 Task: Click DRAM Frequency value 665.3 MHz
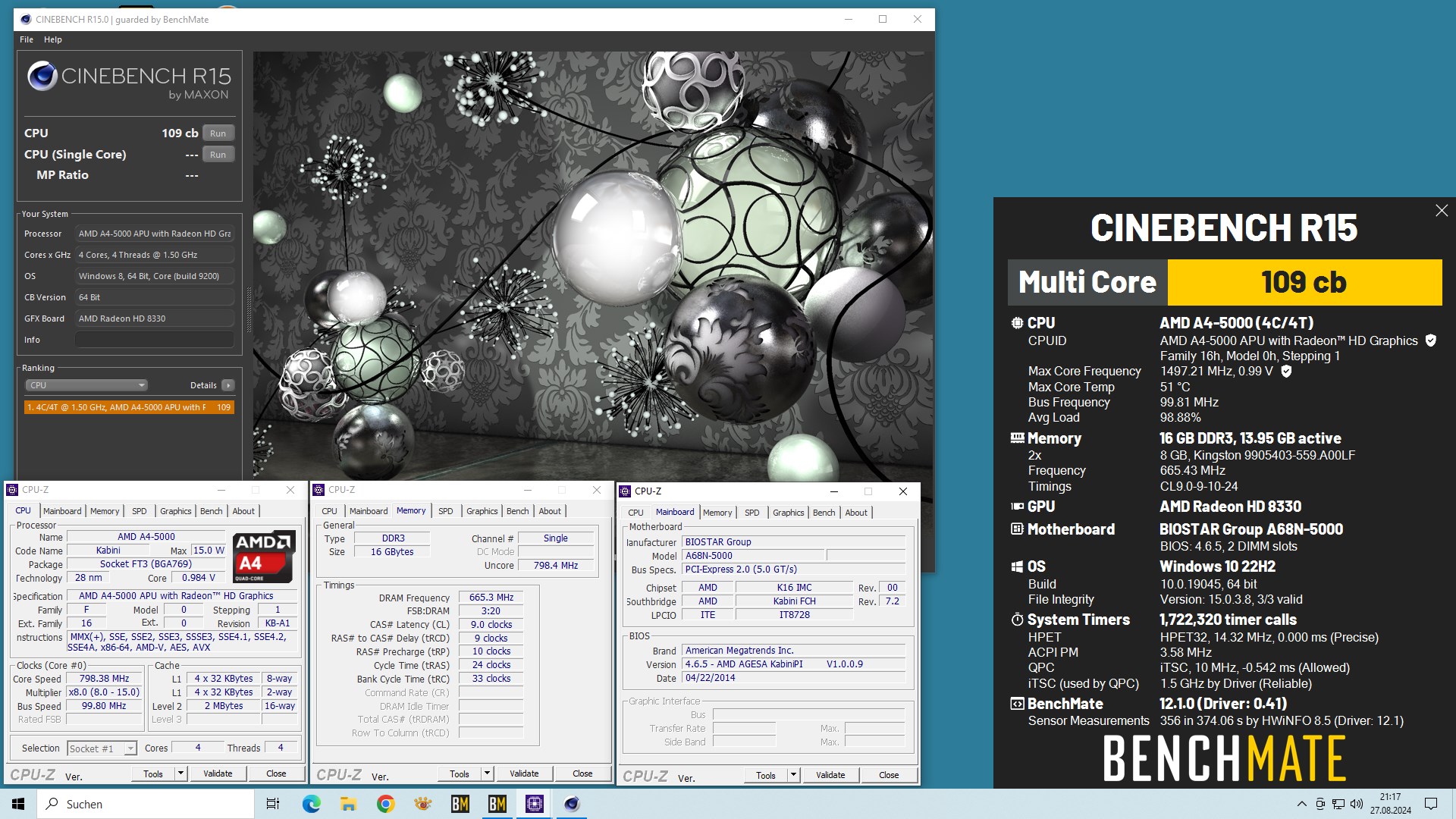pos(491,598)
